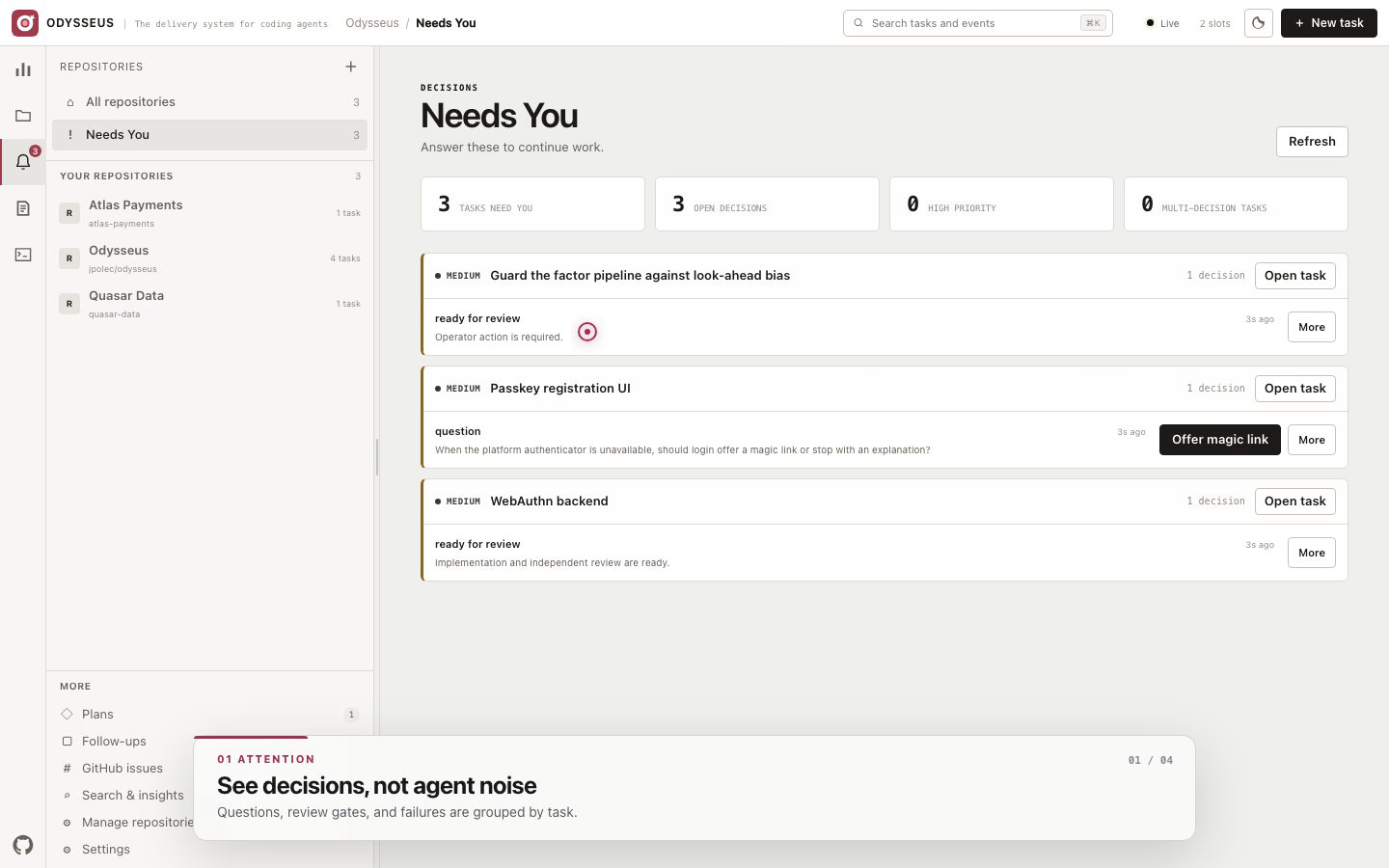Click More on the Passkey question

coord(1312,440)
